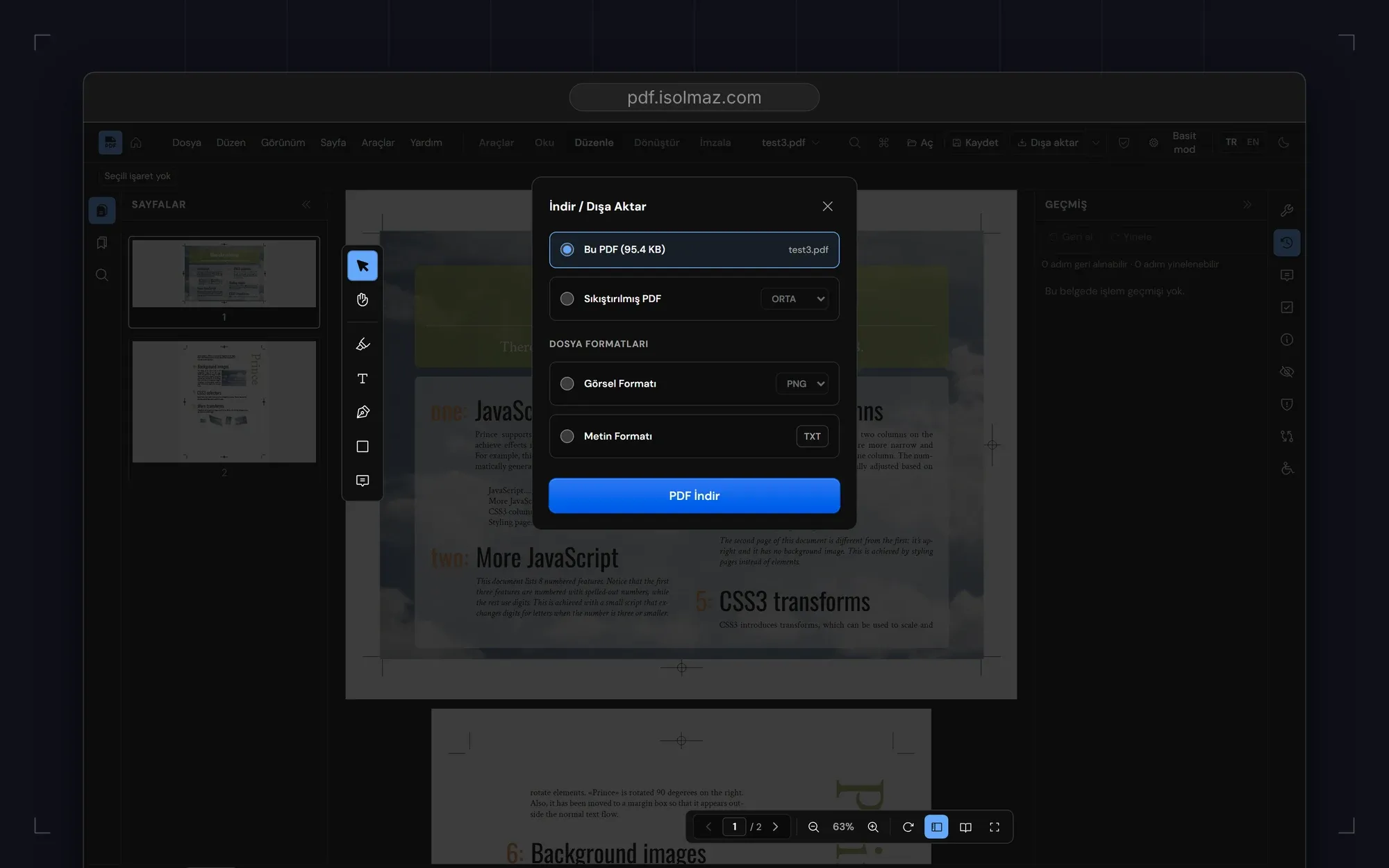Switch to the Dönüştür tab

click(656, 142)
